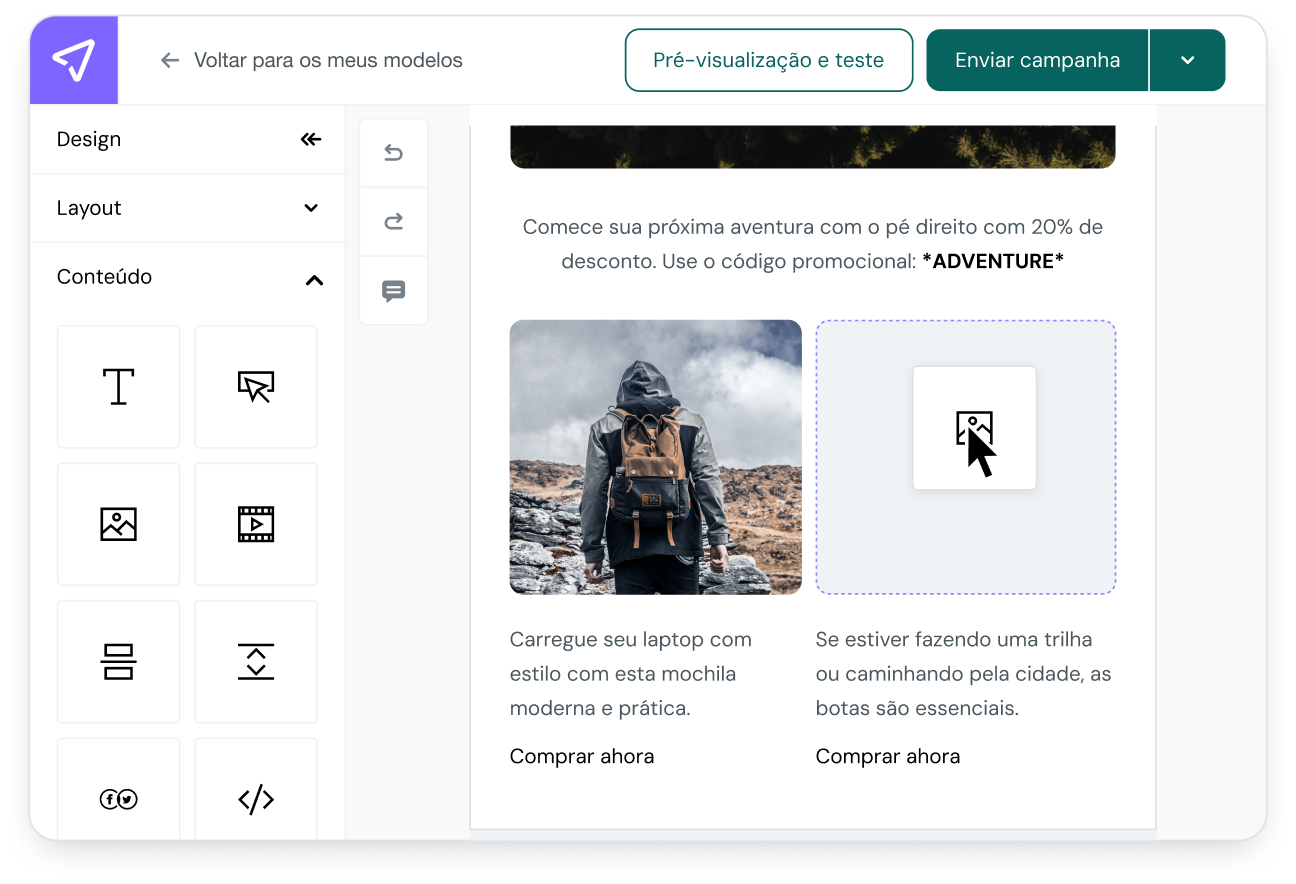1296x884 pixels.
Task: Add an HTML code block
Action: [255, 798]
